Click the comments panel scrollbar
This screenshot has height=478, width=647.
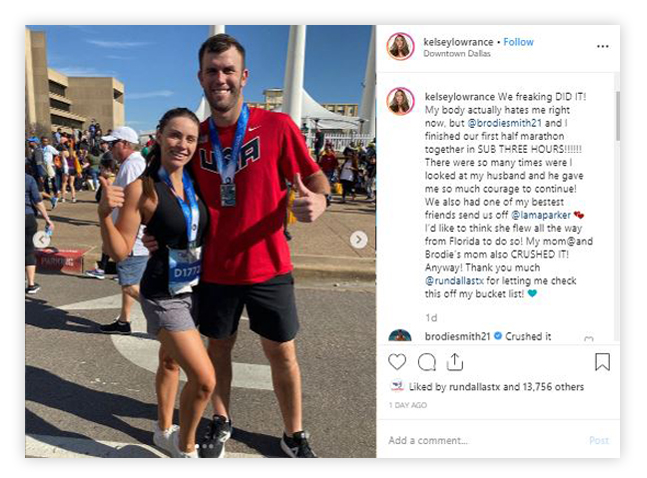click(x=617, y=116)
